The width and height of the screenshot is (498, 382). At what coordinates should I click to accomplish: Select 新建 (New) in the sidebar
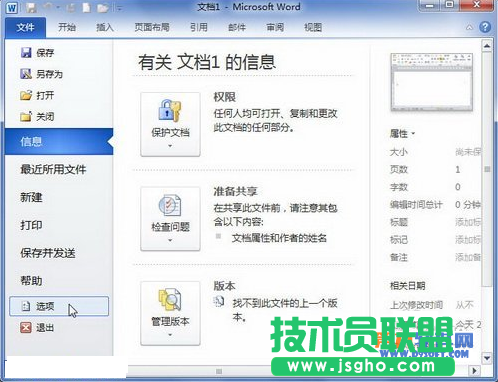31,197
